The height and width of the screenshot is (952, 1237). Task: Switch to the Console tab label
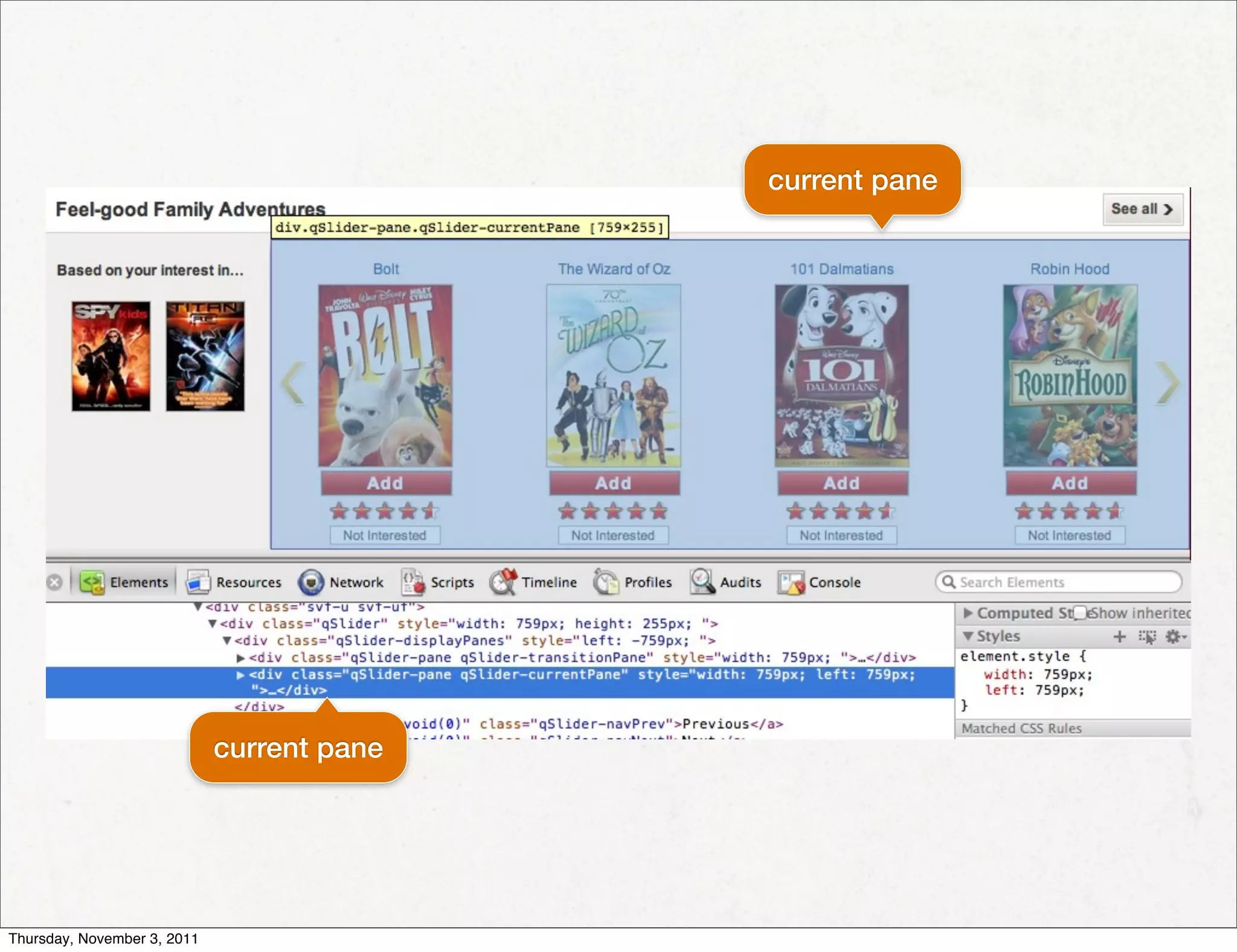pyautogui.click(x=835, y=582)
